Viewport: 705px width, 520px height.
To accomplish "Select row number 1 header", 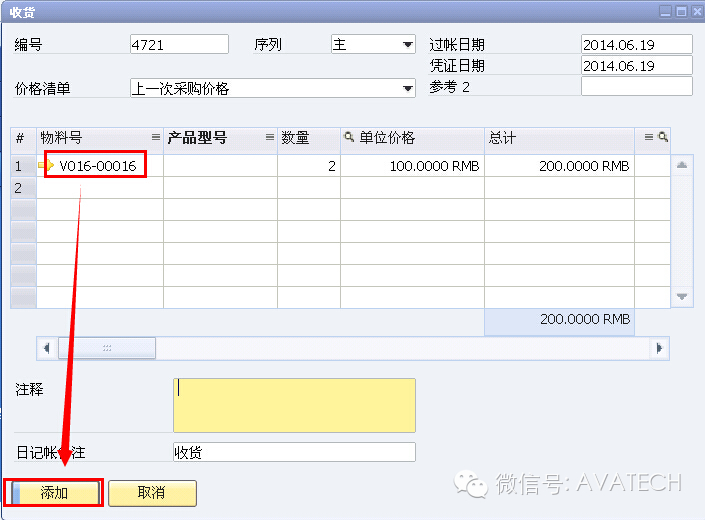I will [23, 166].
